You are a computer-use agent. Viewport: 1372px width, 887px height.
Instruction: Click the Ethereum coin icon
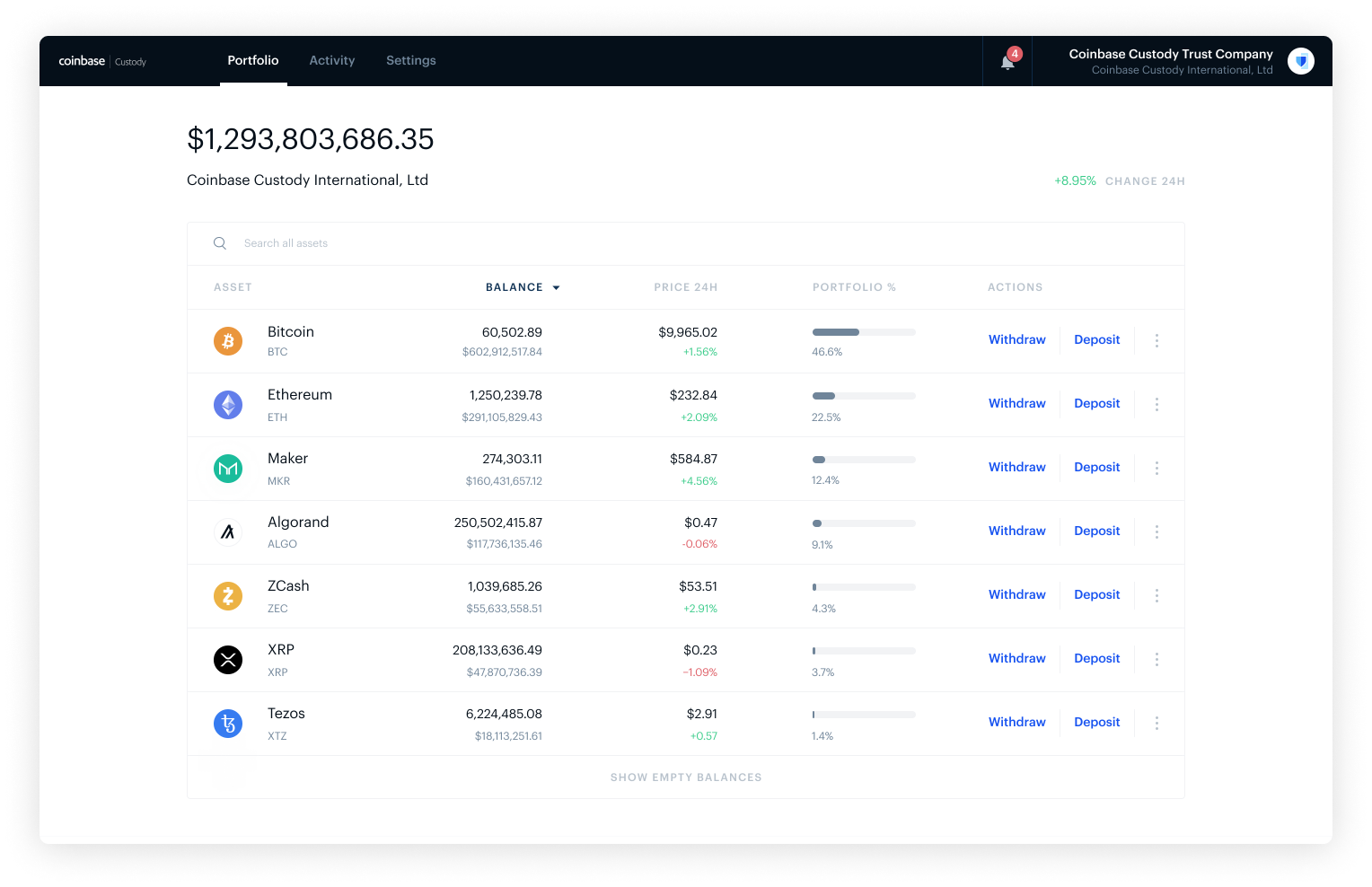coord(228,405)
